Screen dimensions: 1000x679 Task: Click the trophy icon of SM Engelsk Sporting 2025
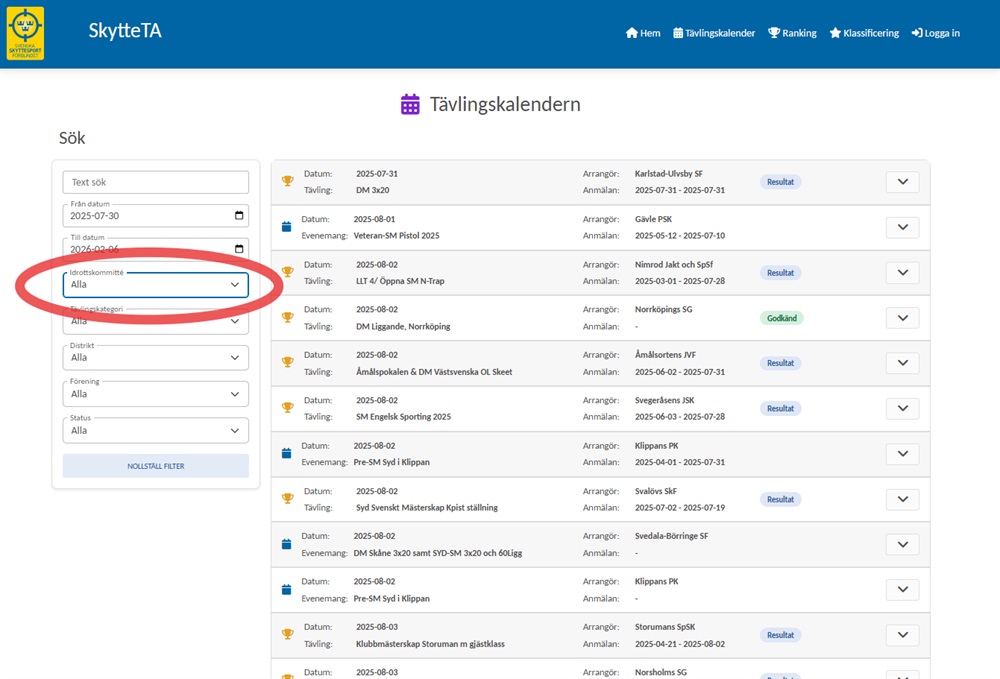[x=288, y=407]
